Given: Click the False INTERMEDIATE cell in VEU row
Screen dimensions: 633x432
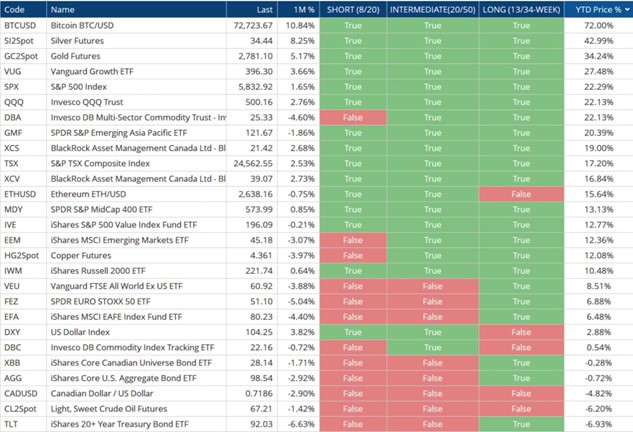Looking at the screenshot, I should (x=432, y=286).
